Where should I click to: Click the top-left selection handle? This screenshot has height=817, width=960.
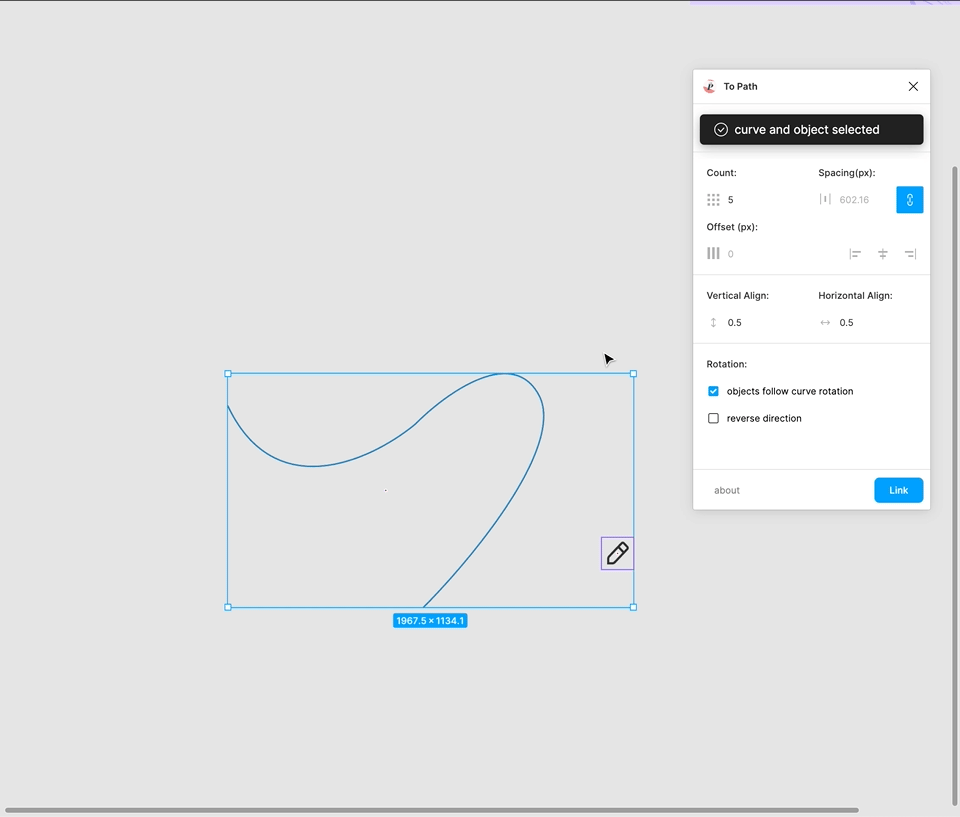(228, 374)
